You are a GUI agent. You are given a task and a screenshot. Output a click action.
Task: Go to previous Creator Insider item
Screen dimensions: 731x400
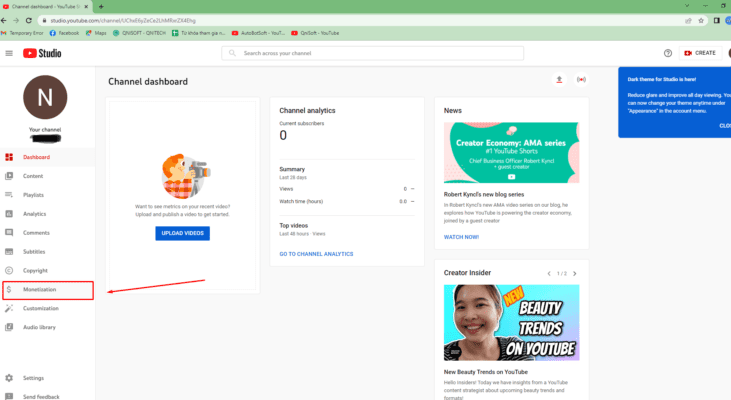tap(549, 274)
